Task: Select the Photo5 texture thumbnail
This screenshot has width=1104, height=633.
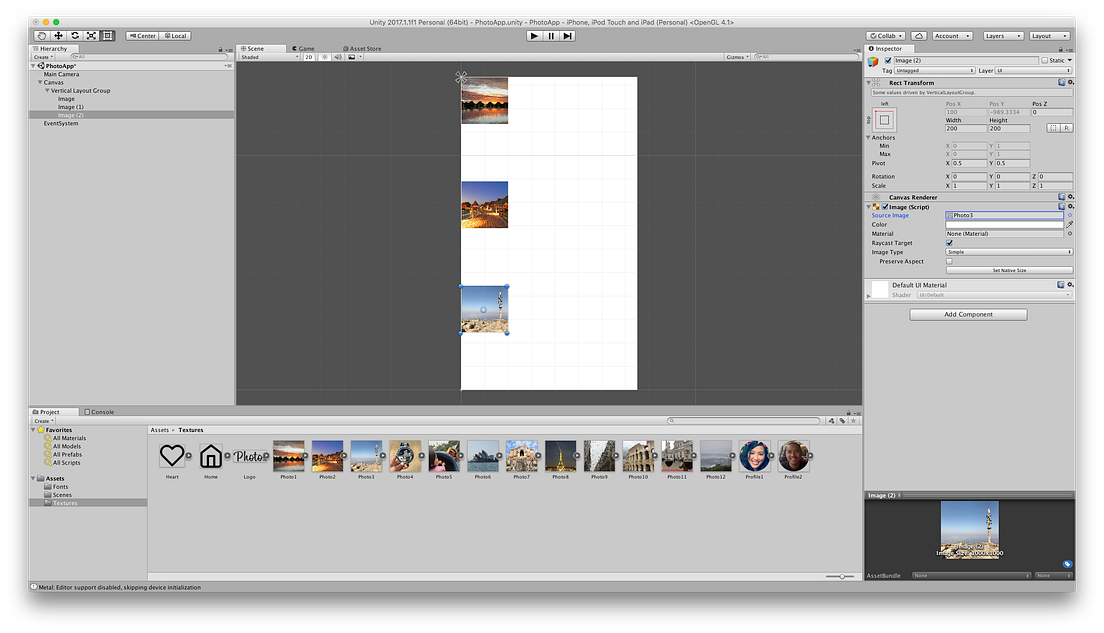Action: (x=444, y=455)
